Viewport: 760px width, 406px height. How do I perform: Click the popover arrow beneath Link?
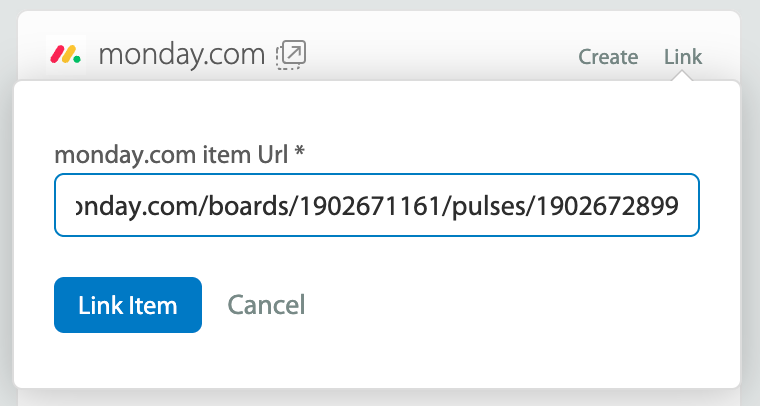pyautogui.click(x=682, y=76)
